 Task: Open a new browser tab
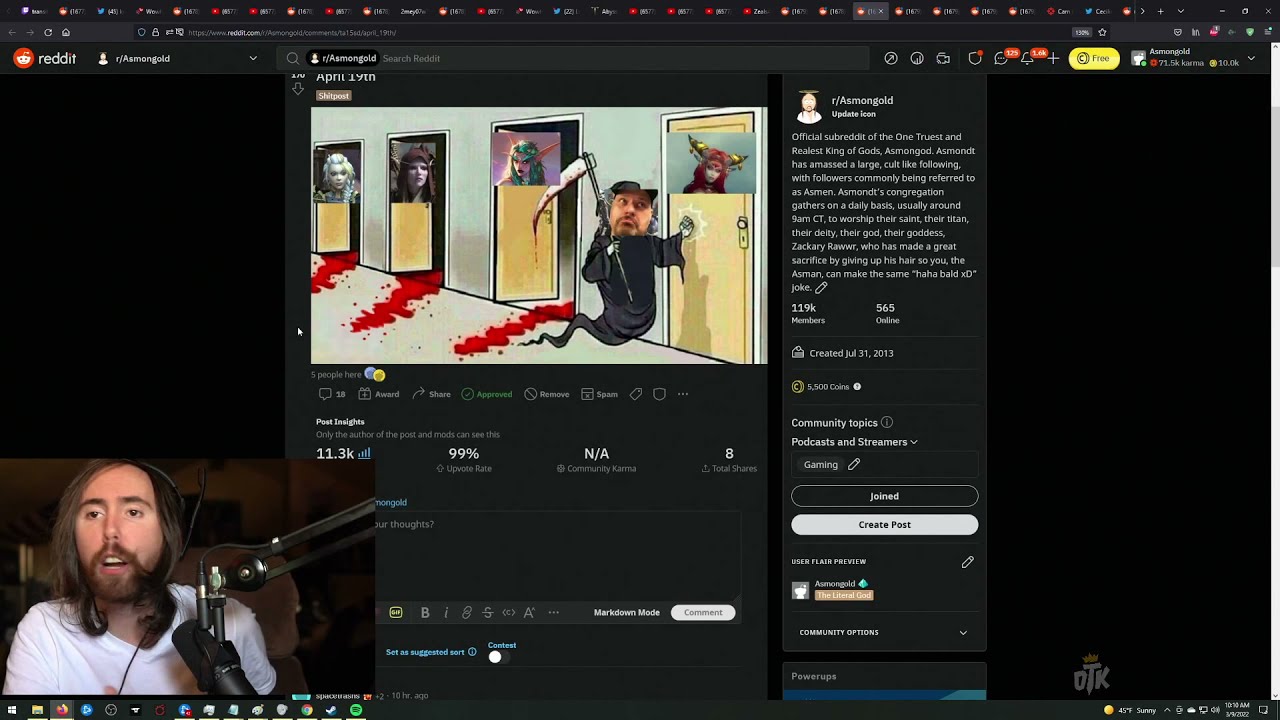click(x=1160, y=11)
